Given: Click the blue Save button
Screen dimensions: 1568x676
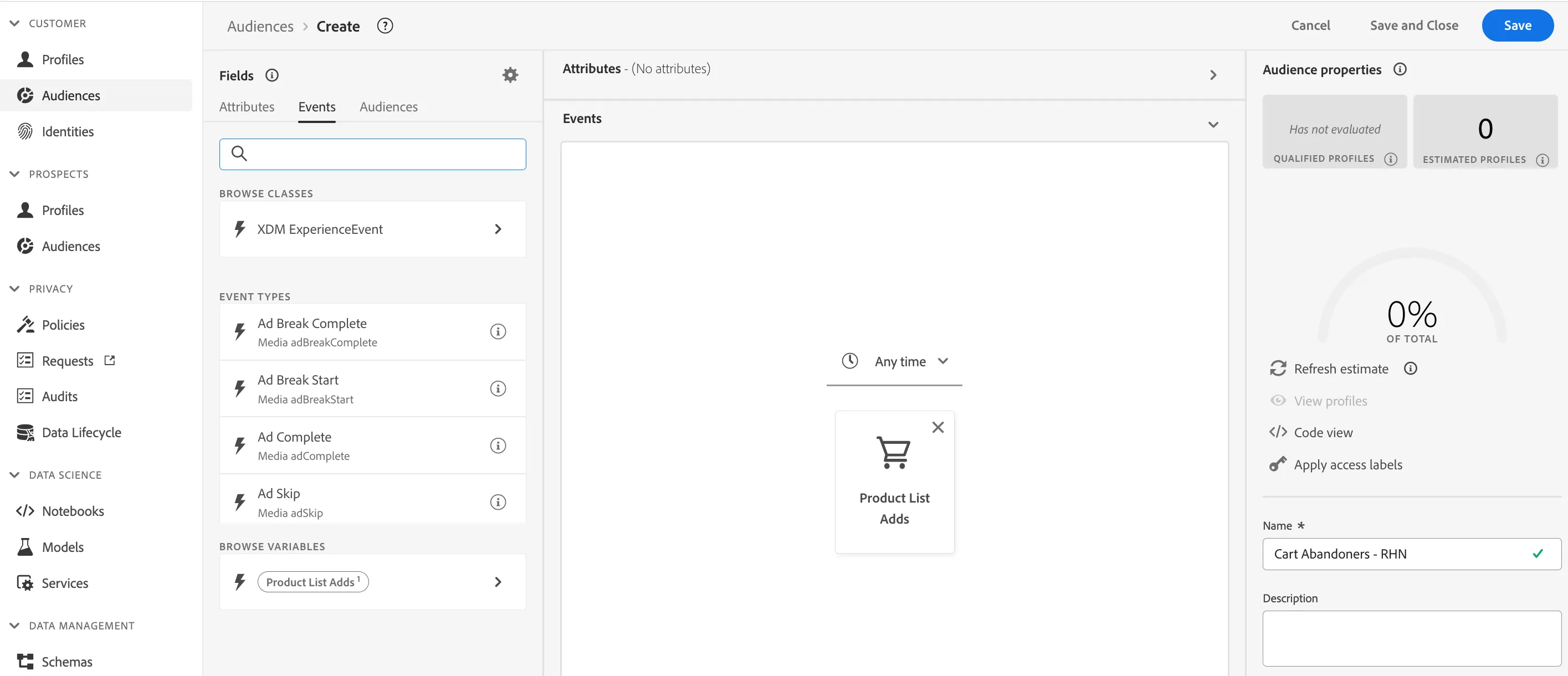Looking at the screenshot, I should click(x=1518, y=25).
